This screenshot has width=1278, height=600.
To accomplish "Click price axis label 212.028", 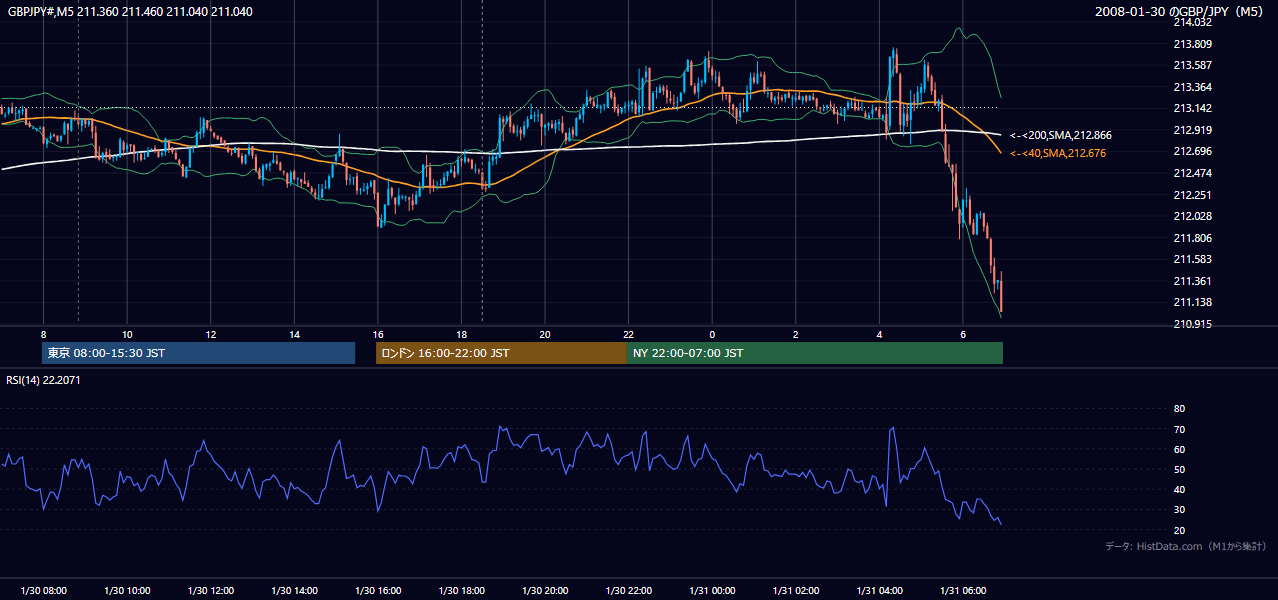I will [1193, 216].
